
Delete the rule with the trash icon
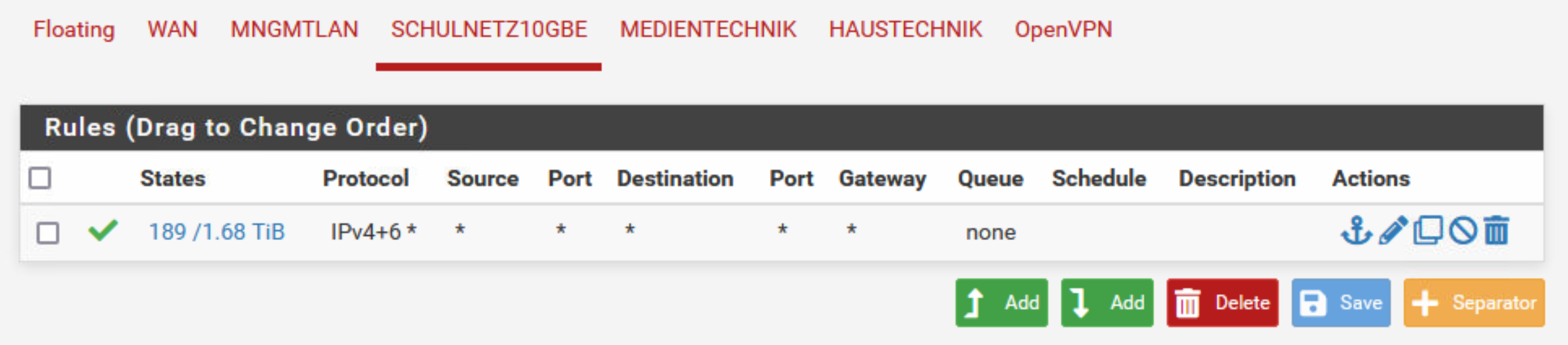(1496, 231)
